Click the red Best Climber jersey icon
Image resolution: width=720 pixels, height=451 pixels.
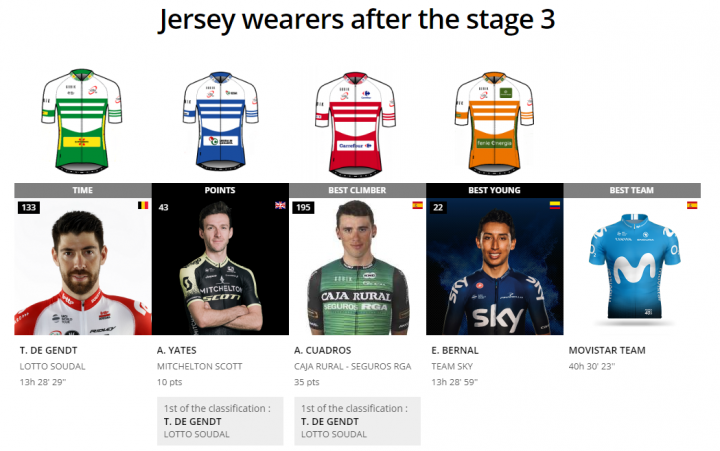[x=355, y=124]
